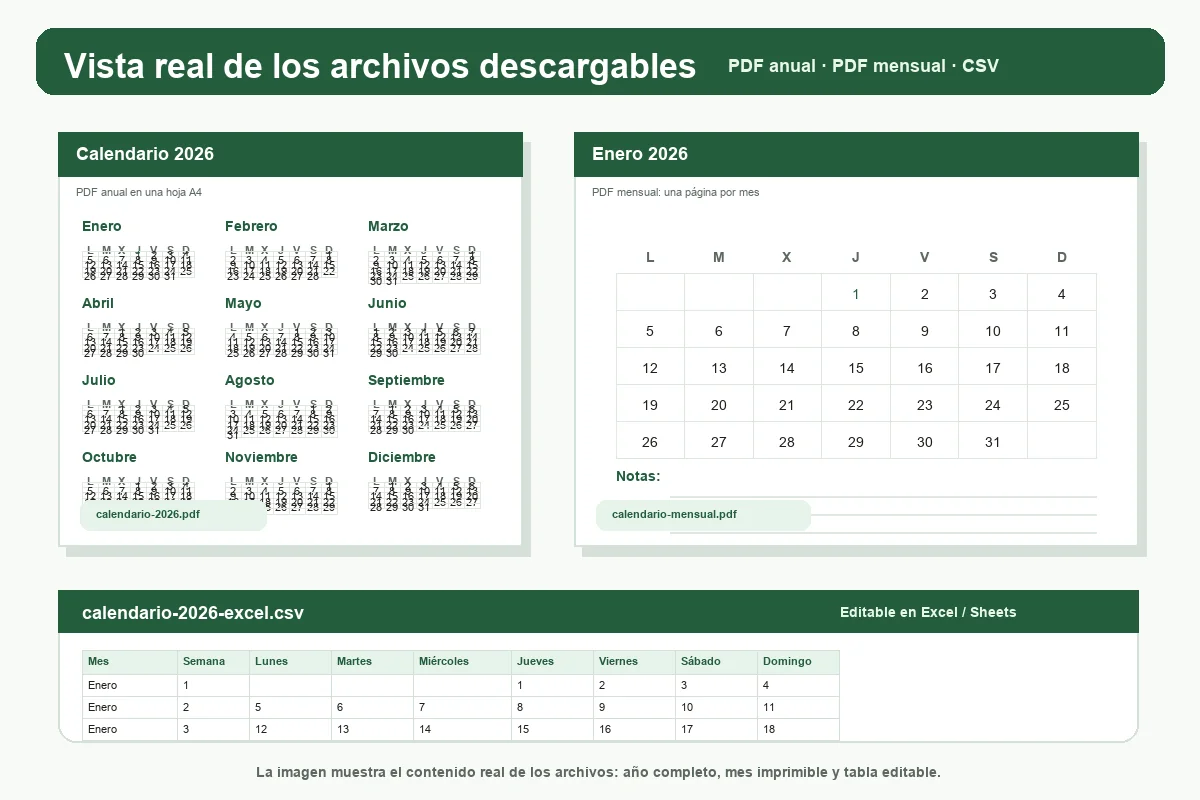Click the Jueves column header

click(552, 662)
